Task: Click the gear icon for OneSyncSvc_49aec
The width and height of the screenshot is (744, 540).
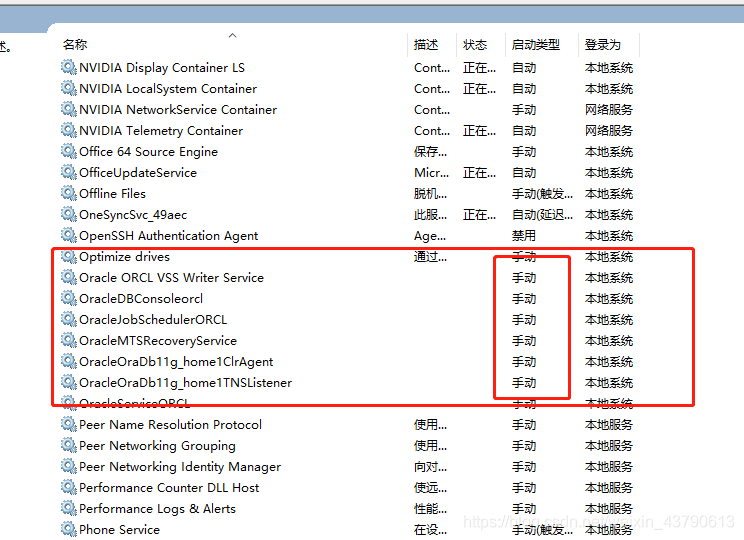Action: pyautogui.click(x=69, y=214)
